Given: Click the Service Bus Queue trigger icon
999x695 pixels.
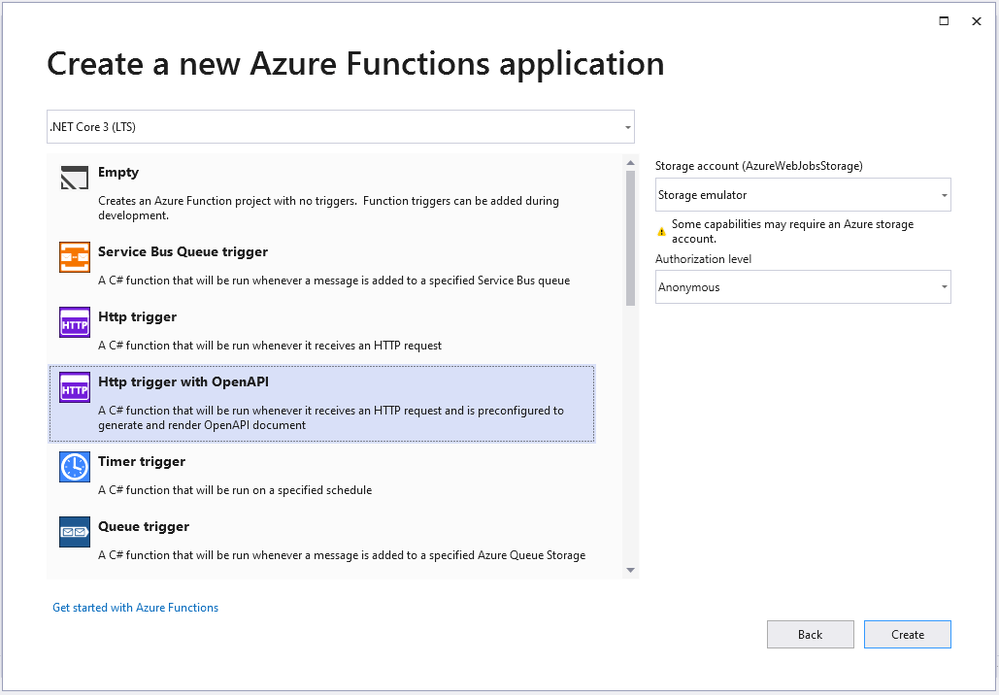Looking at the screenshot, I should 75,257.
